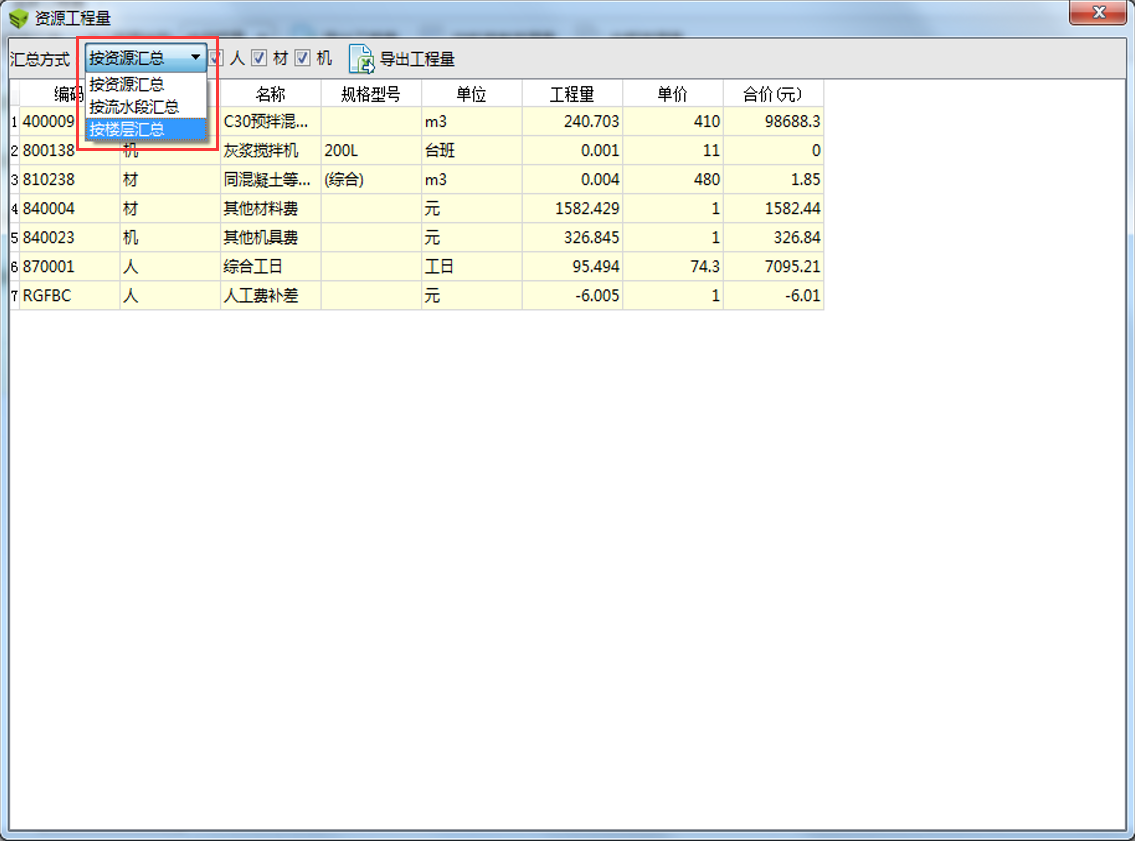Viewport: 1135px width, 841px height.
Task: Select 按流水段汇总 option
Action: tap(146, 107)
